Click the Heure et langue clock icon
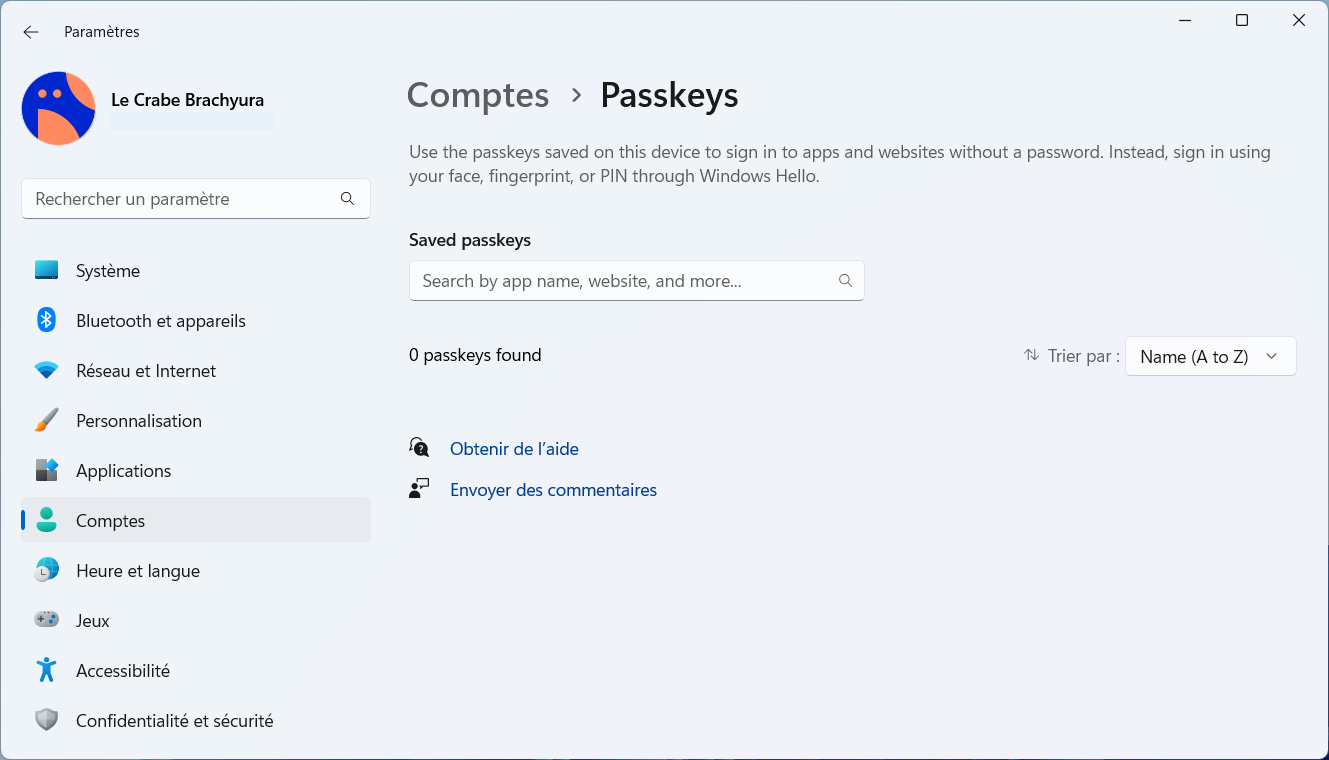 [46, 570]
